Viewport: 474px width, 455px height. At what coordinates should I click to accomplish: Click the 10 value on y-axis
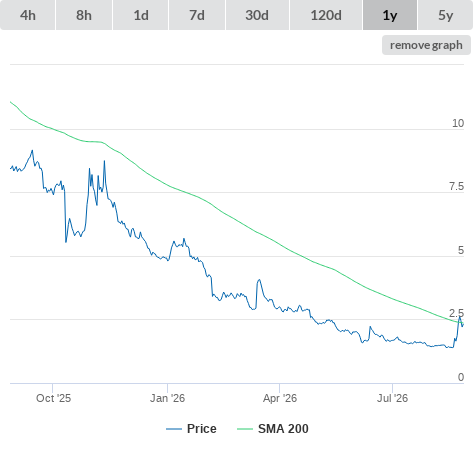pyautogui.click(x=458, y=123)
